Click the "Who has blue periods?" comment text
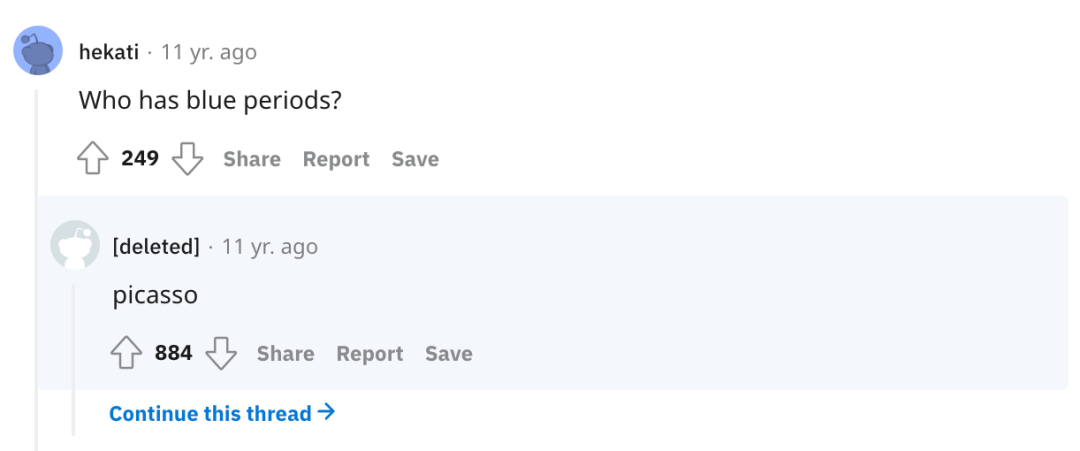Image resolution: width=1080 pixels, height=451 pixels. (210, 100)
